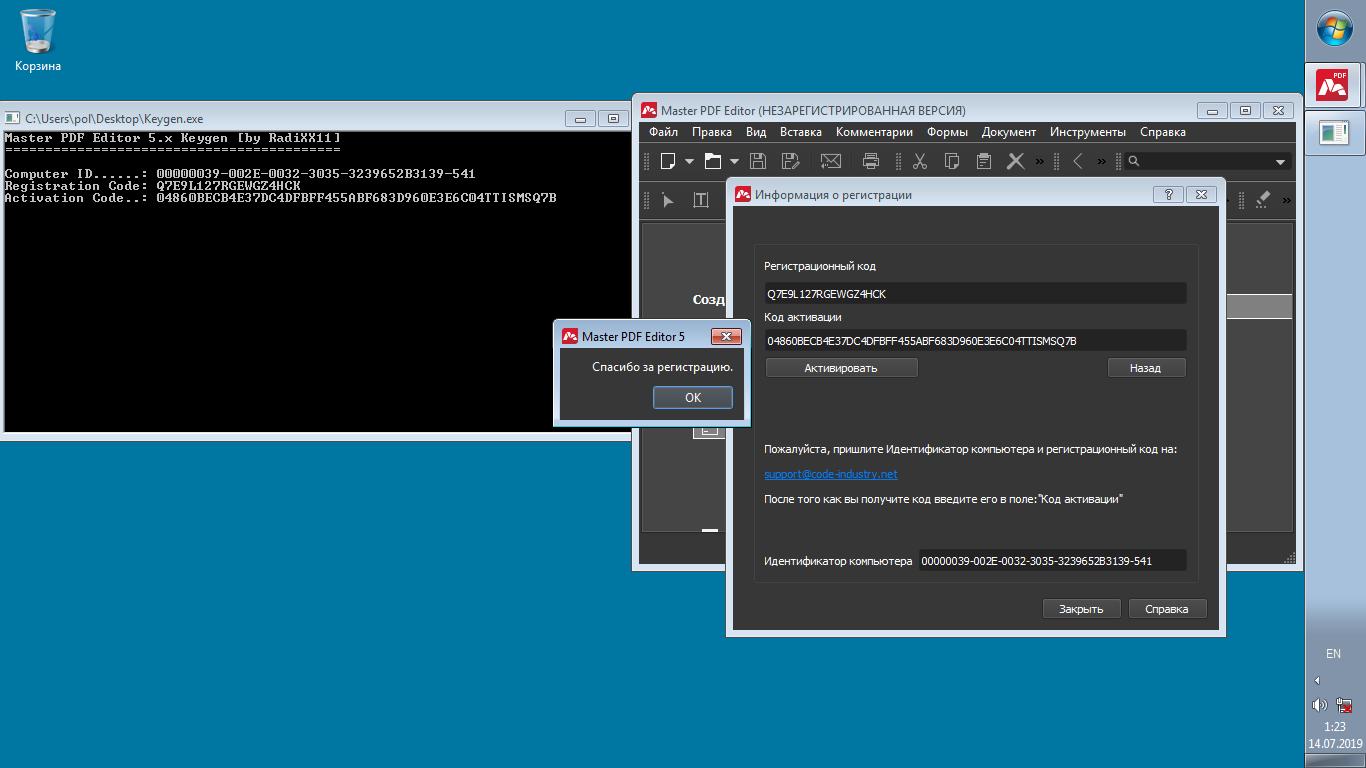Image resolution: width=1366 pixels, height=768 pixels.
Task: Click the volume speaker tray icon
Action: (1320, 705)
